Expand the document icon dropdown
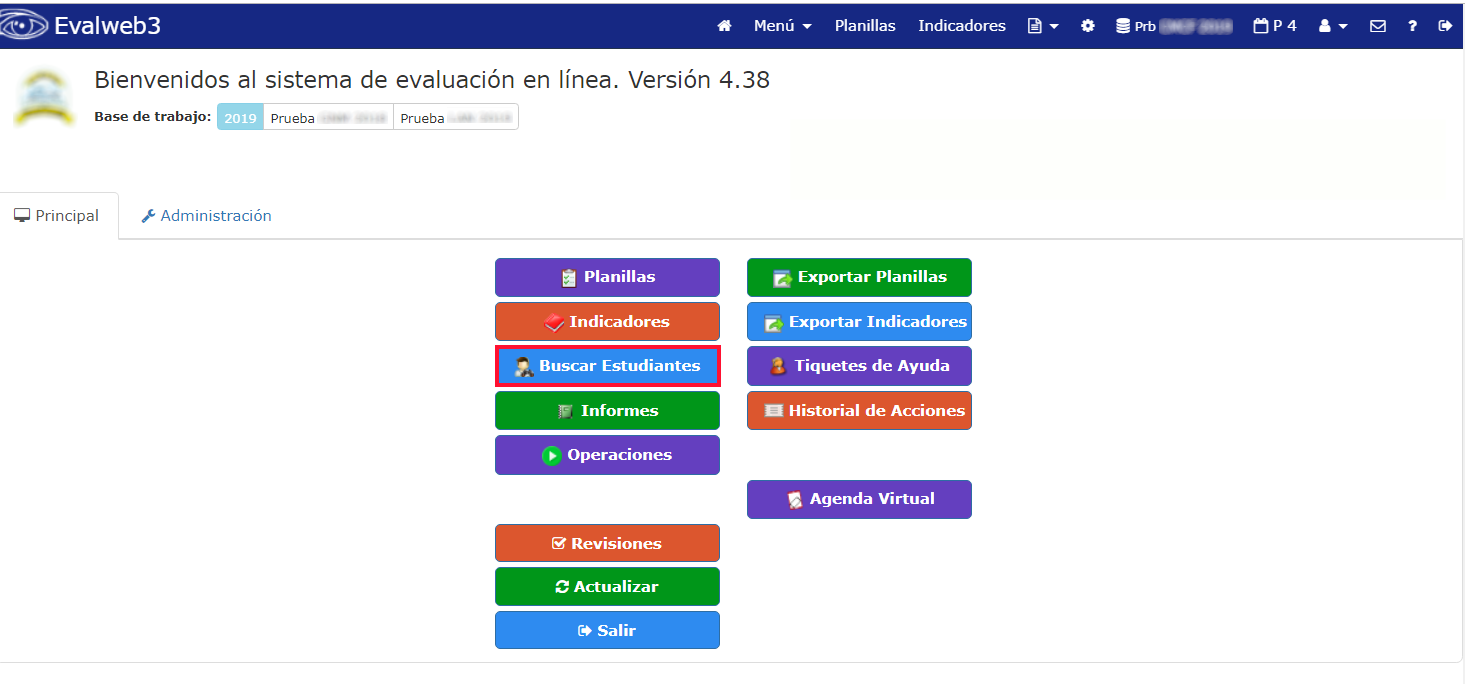 pos(1043,26)
